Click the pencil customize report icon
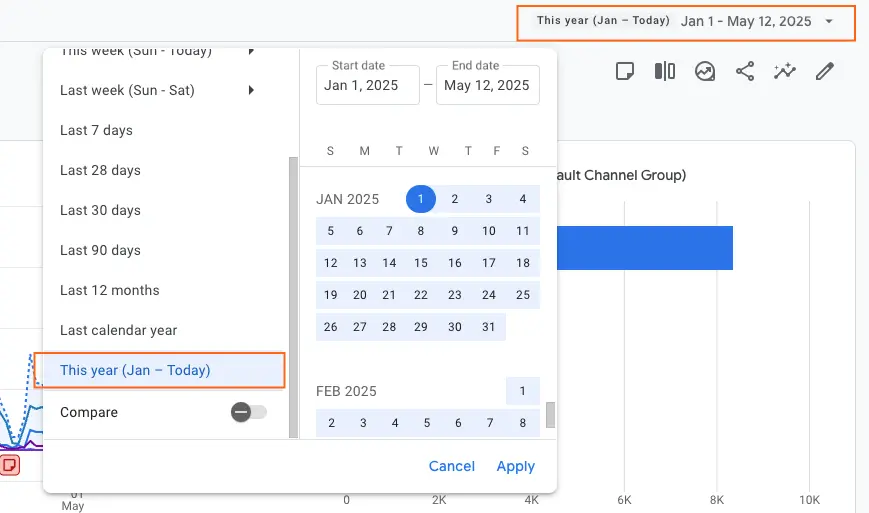Viewport: 869px width, 513px height. pos(825,71)
